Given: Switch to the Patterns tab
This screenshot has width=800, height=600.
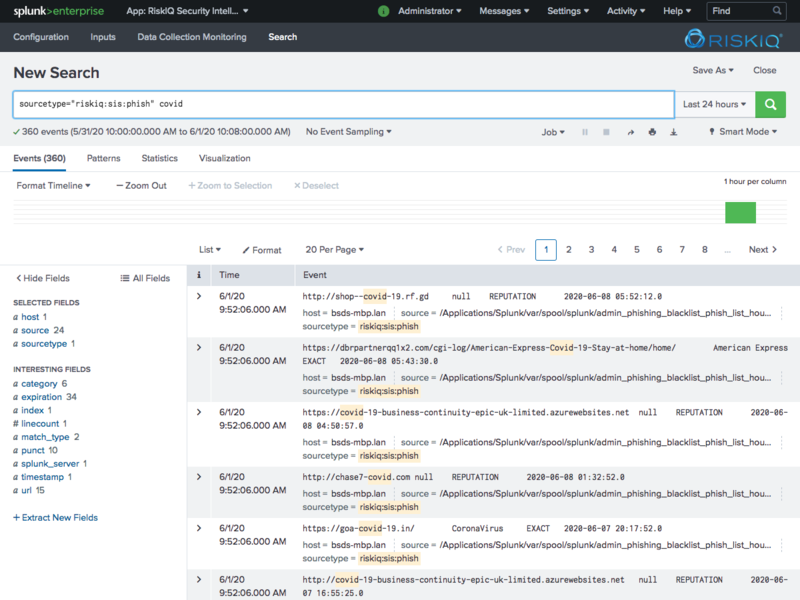Looking at the screenshot, I should pyautogui.click(x=104, y=158).
